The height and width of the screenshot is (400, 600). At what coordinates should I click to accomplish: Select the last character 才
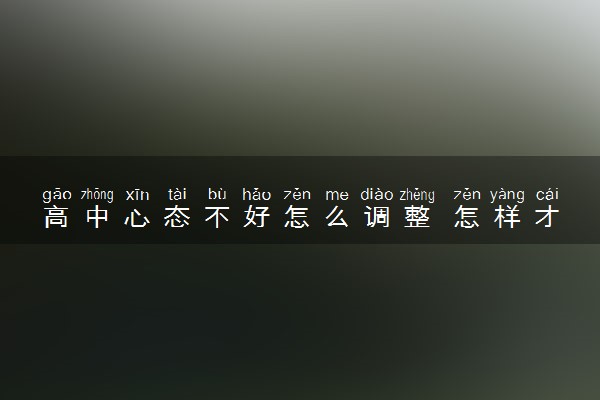pos(547,217)
